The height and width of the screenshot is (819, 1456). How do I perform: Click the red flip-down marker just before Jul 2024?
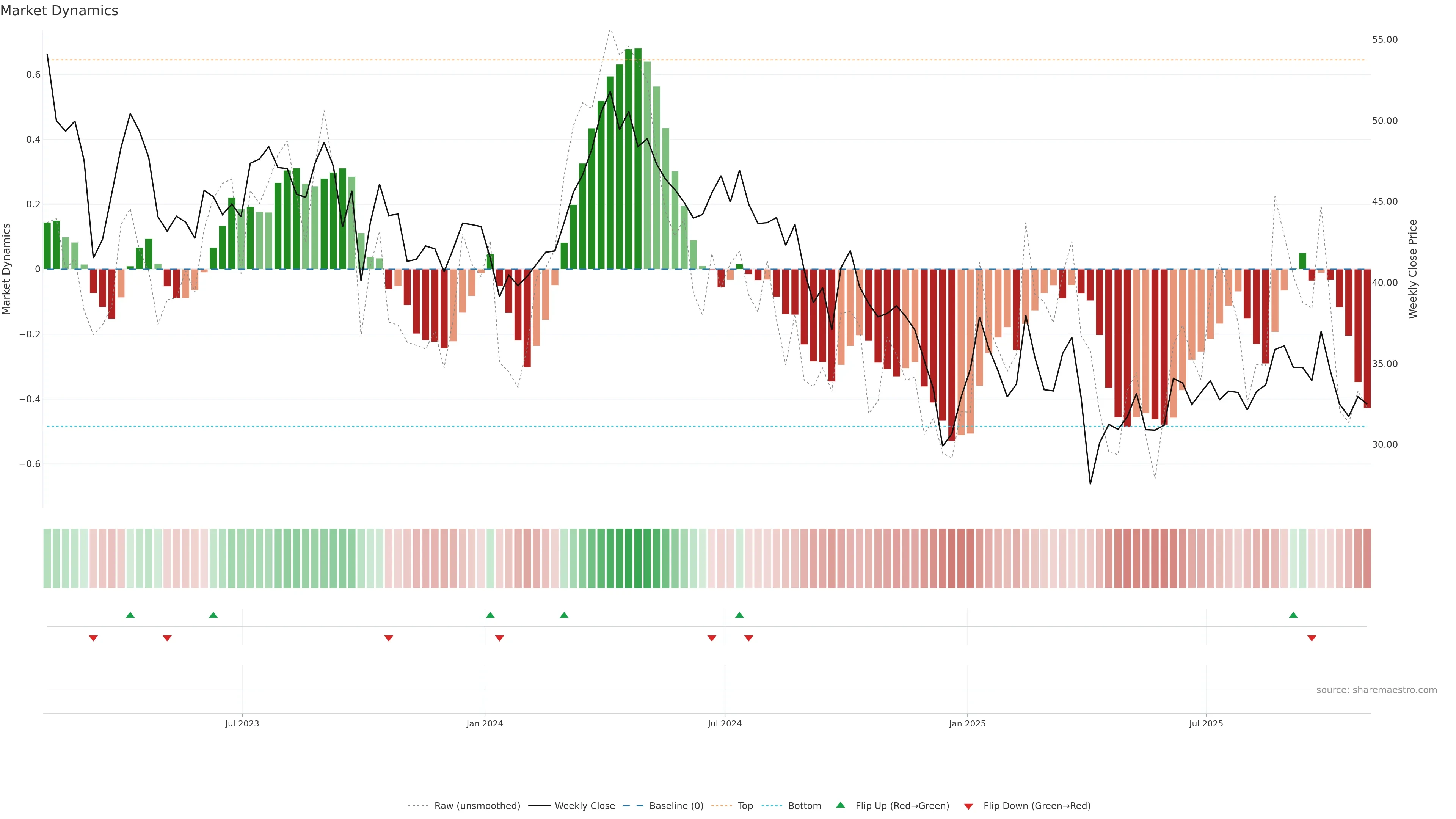click(712, 638)
